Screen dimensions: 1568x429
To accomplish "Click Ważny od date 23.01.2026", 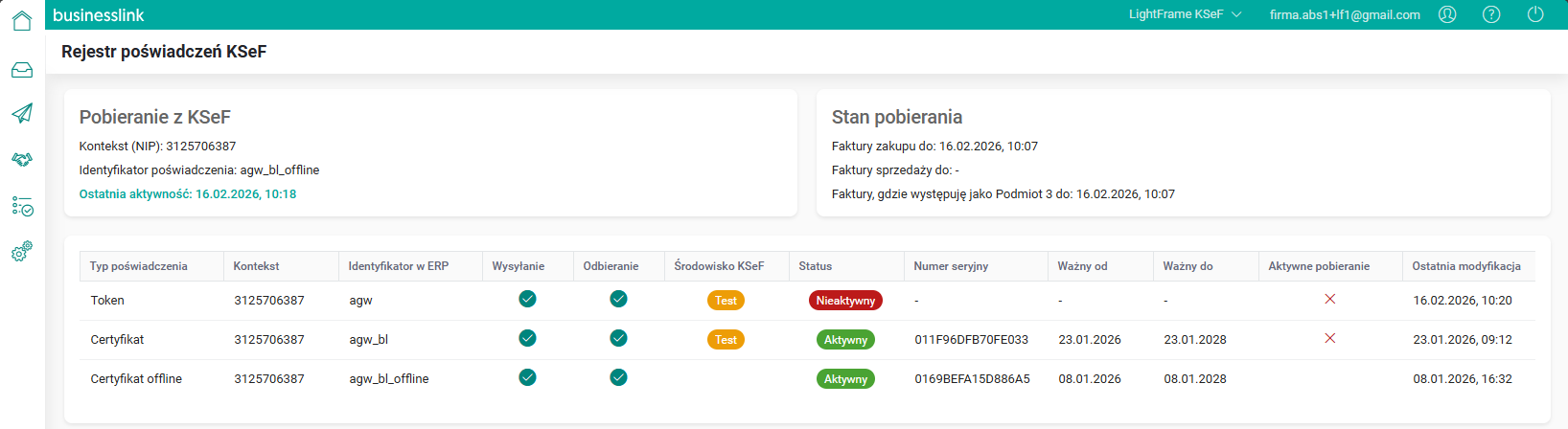I will (x=1090, y=340).
